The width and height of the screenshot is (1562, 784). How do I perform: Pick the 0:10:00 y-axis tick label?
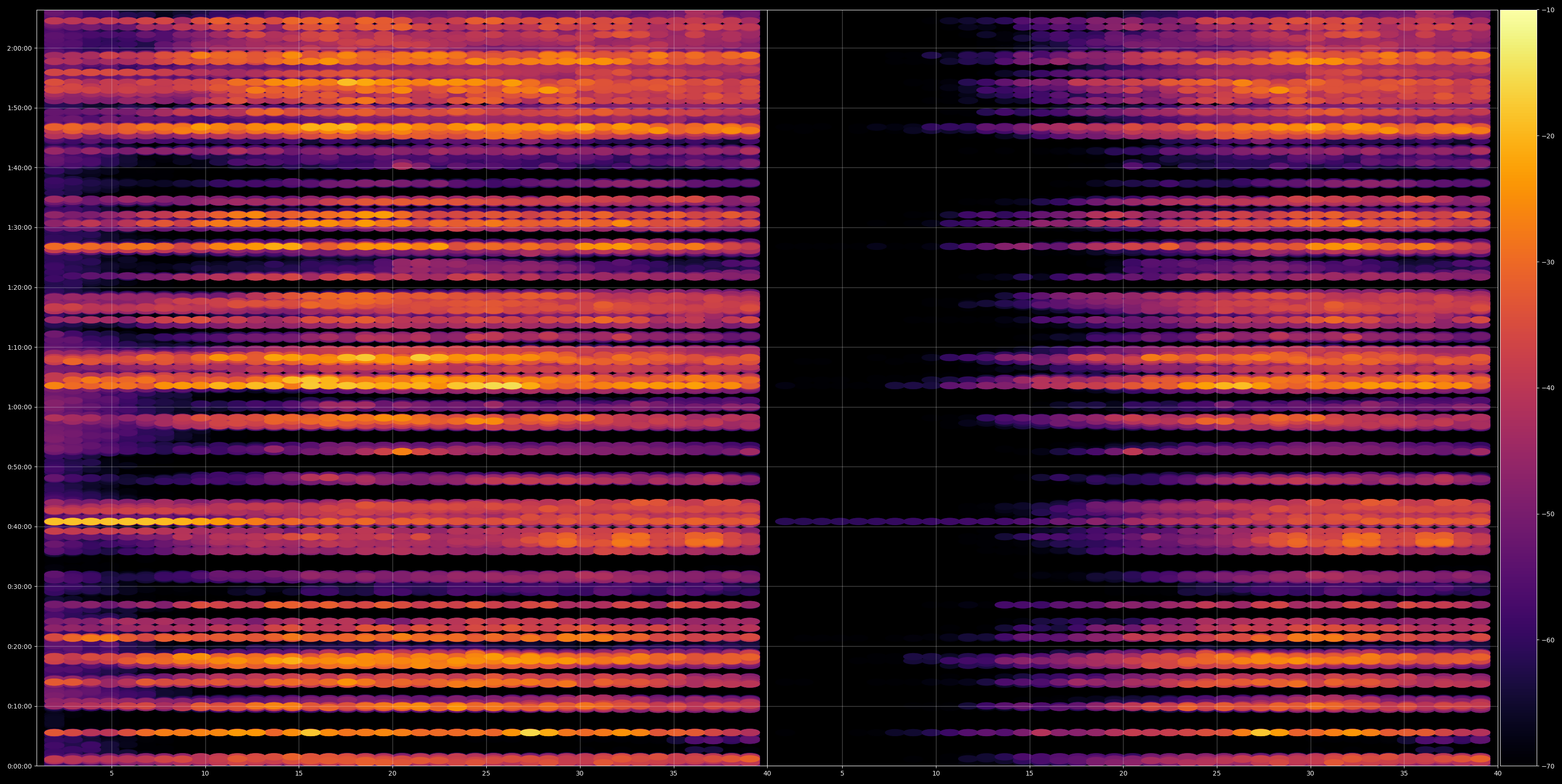point(20,706)
